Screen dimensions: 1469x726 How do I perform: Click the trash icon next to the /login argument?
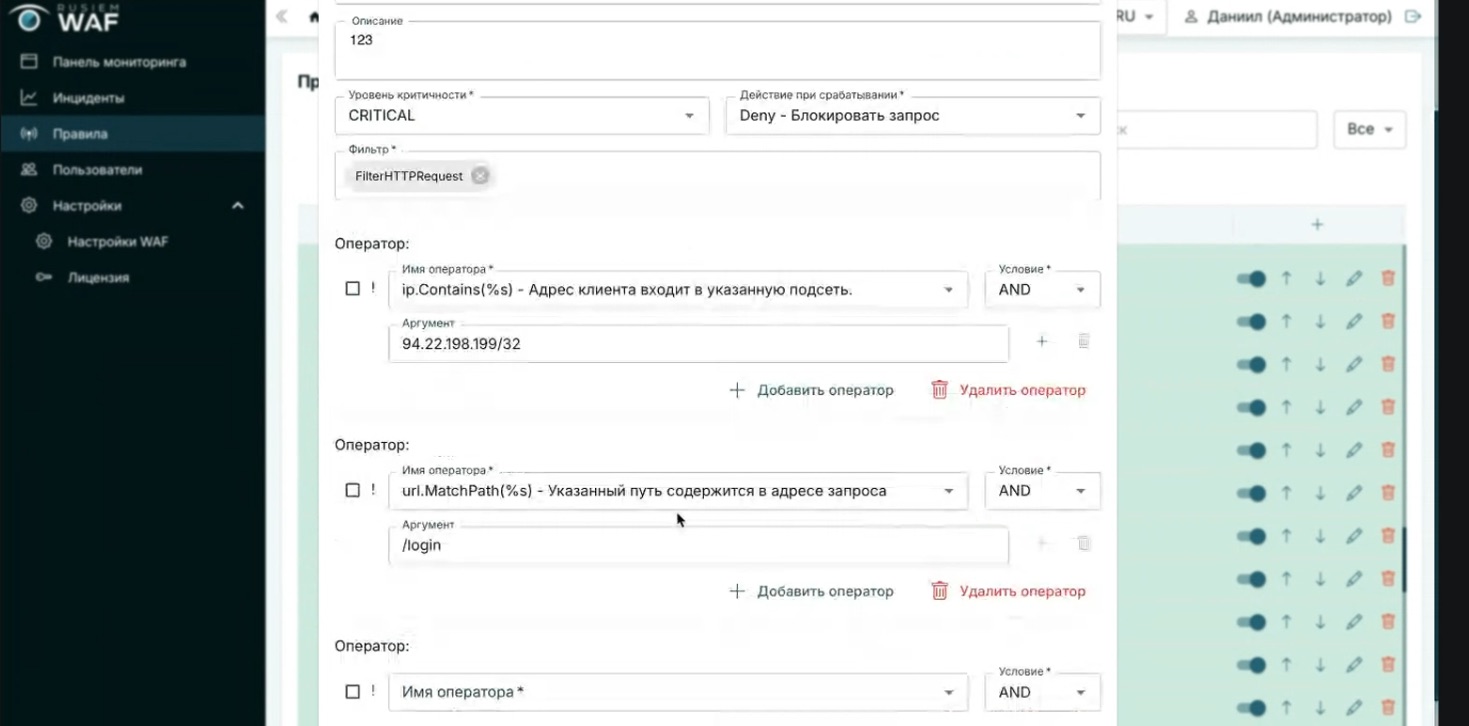[x=1083, y=543]
